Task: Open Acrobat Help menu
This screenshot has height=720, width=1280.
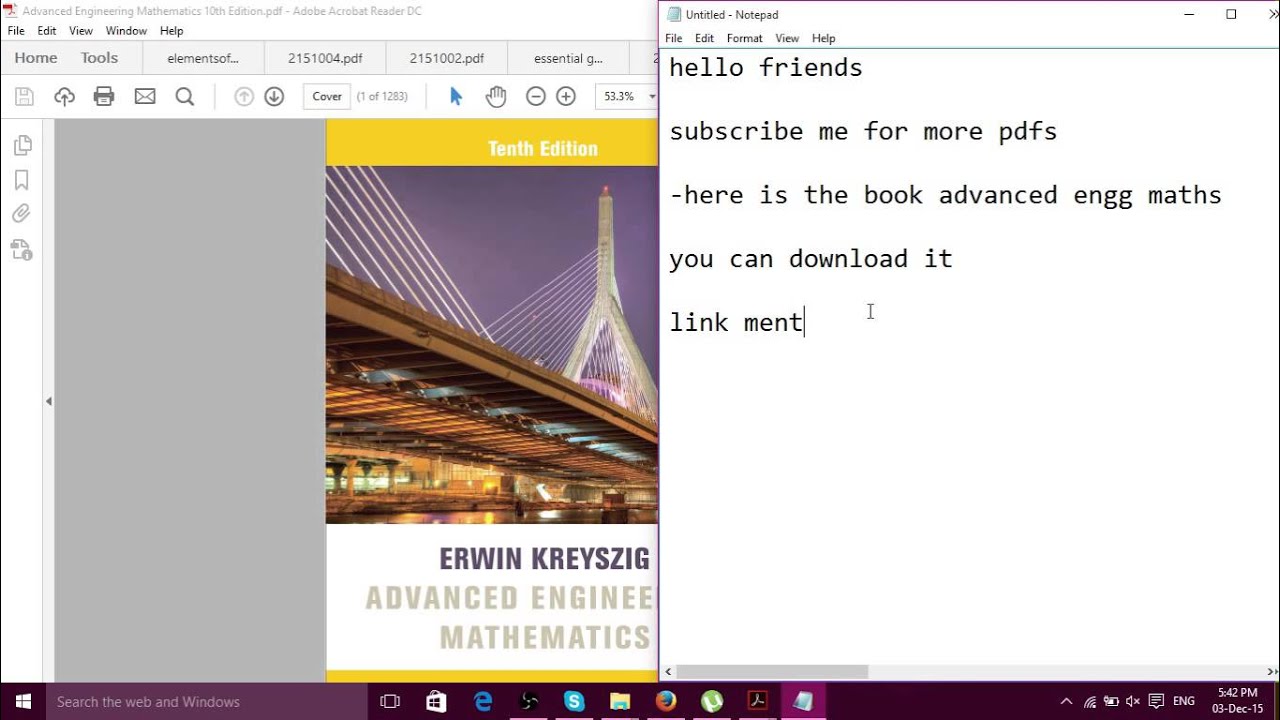Action: point(171,31)
